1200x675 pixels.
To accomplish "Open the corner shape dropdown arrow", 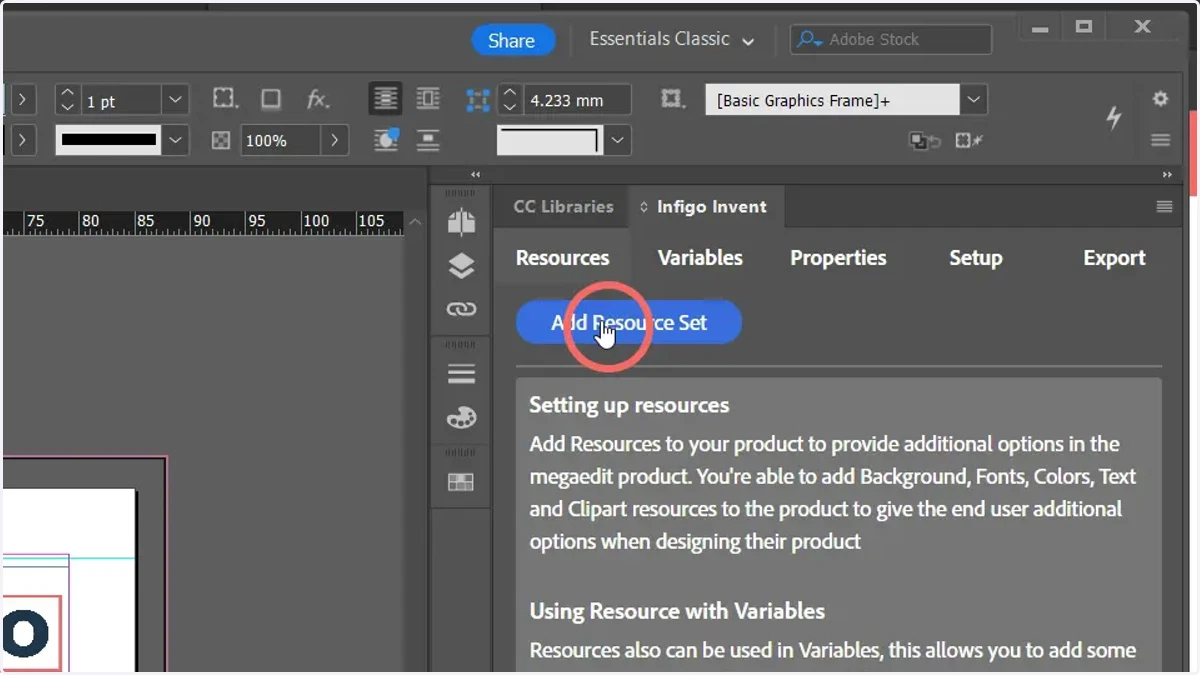I will point(617,141).
